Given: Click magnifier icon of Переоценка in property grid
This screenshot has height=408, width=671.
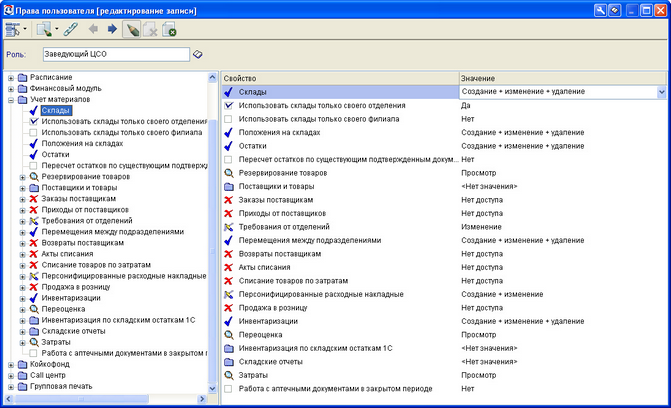Looking at the screenshot, I should coord(229,335).
